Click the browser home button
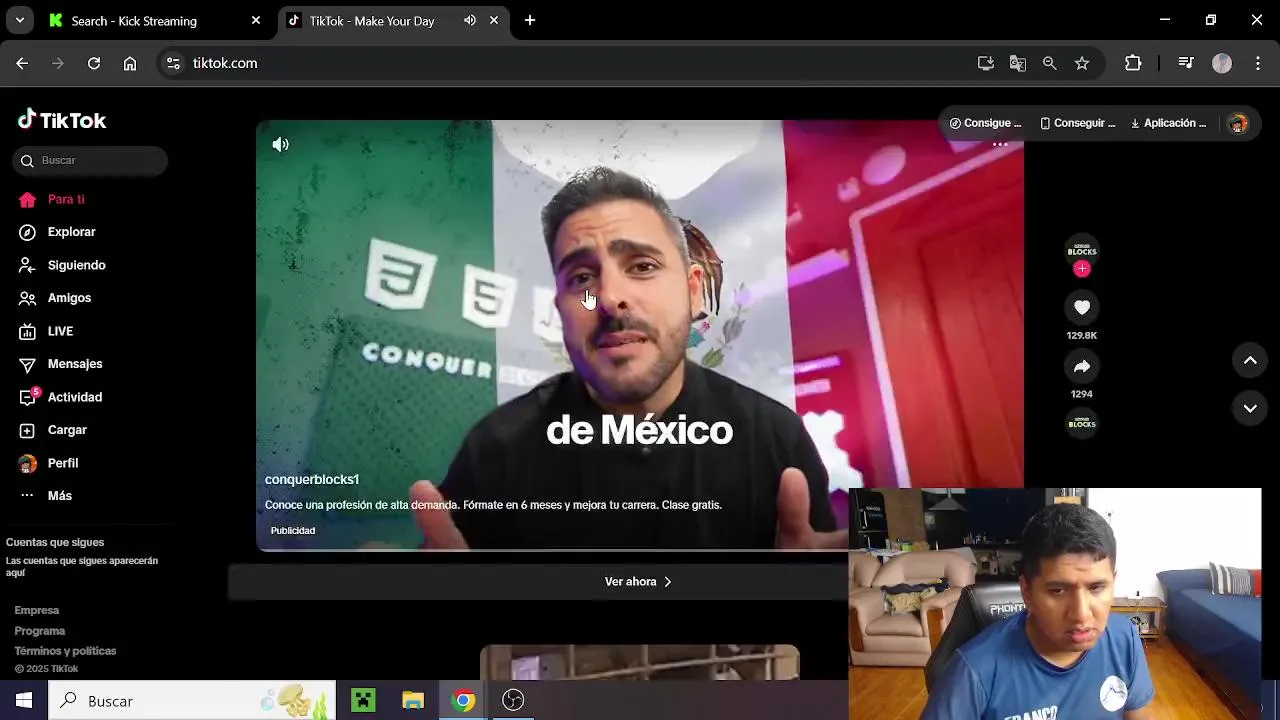Image resolution: width=1280 pixels, height=720 pixels. [x=130, y=63]
